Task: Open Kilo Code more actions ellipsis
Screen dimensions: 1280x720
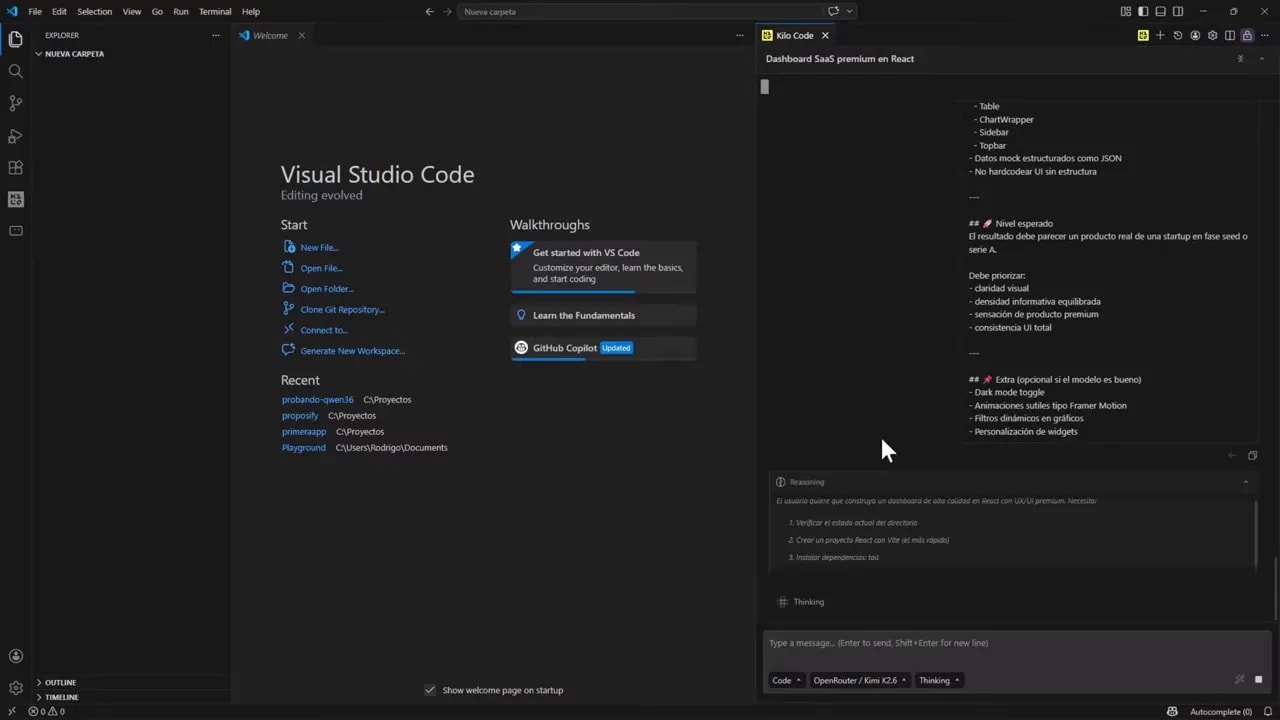Action: point(1265,35)
